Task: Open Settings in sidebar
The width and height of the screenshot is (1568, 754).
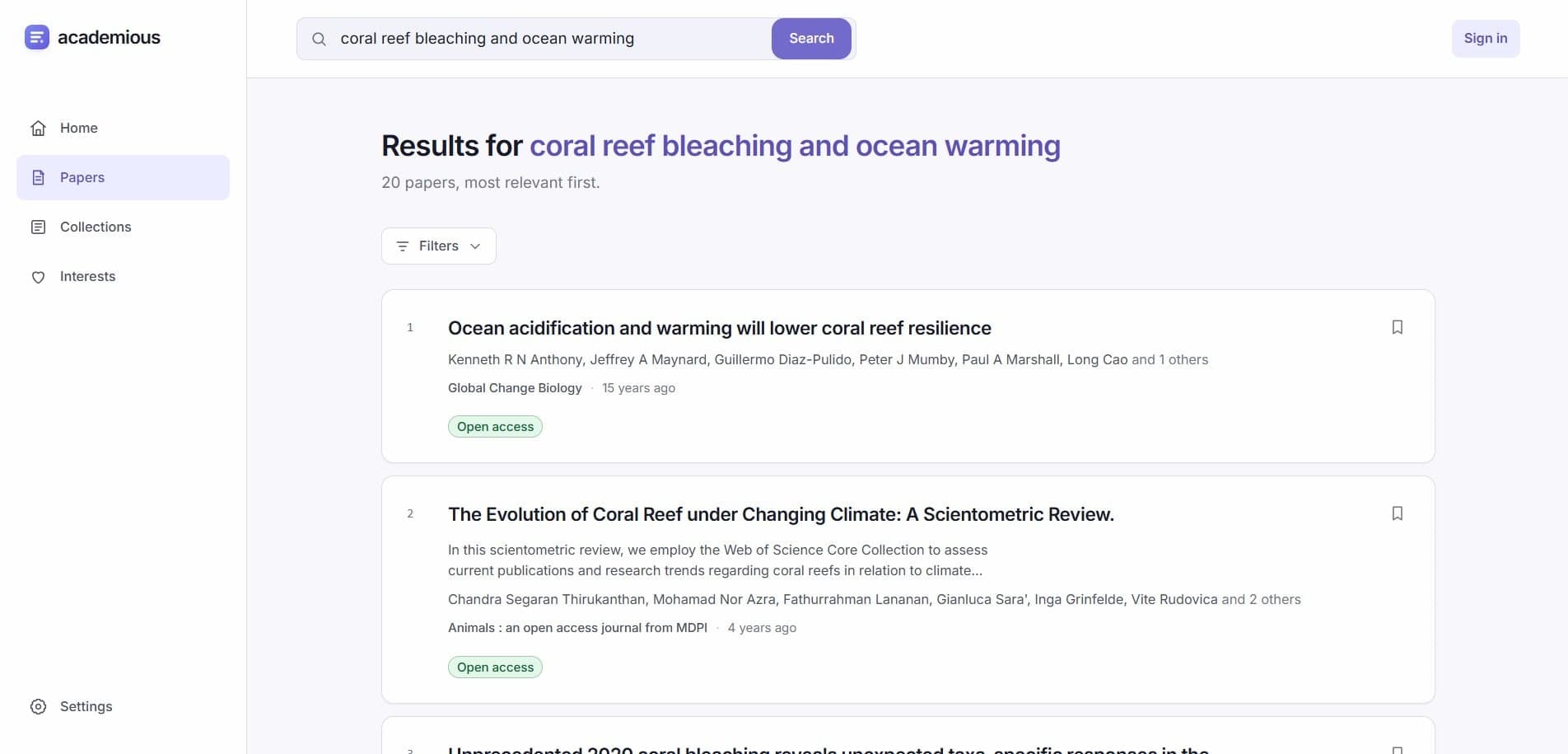Action: [123, 707]
